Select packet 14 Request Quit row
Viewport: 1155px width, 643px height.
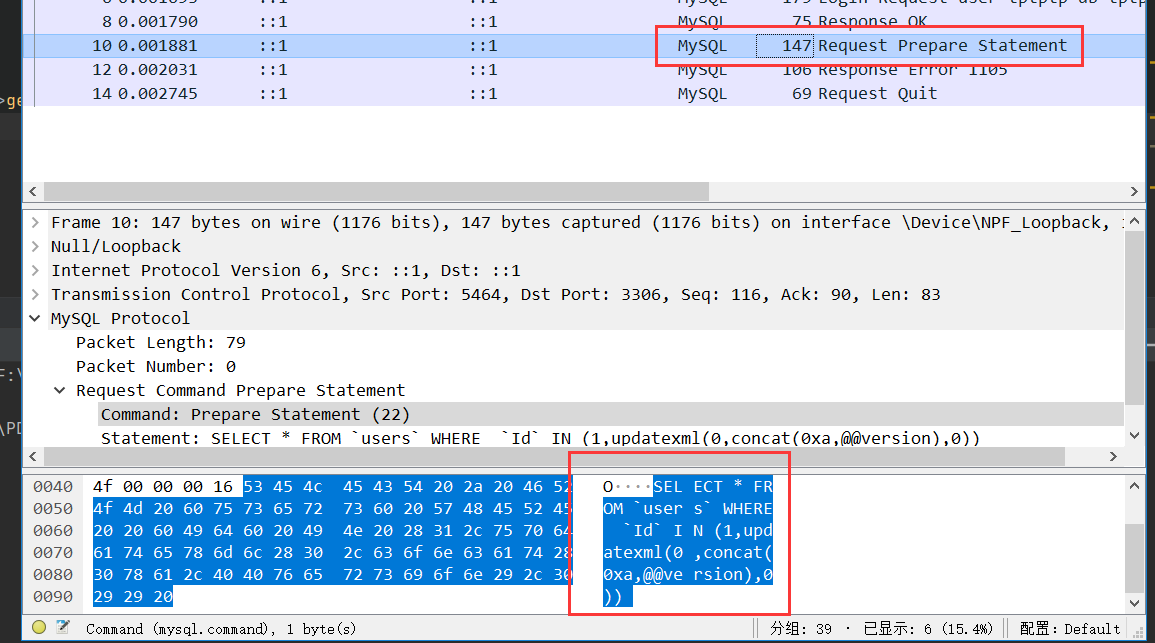(x=500, y=94)
